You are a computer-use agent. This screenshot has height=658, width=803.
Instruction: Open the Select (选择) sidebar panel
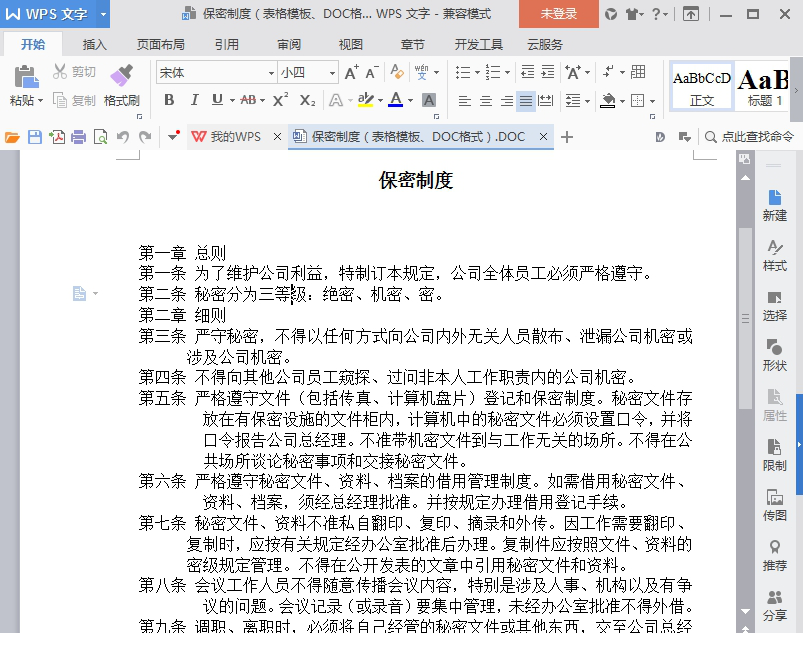click(774, 305)
